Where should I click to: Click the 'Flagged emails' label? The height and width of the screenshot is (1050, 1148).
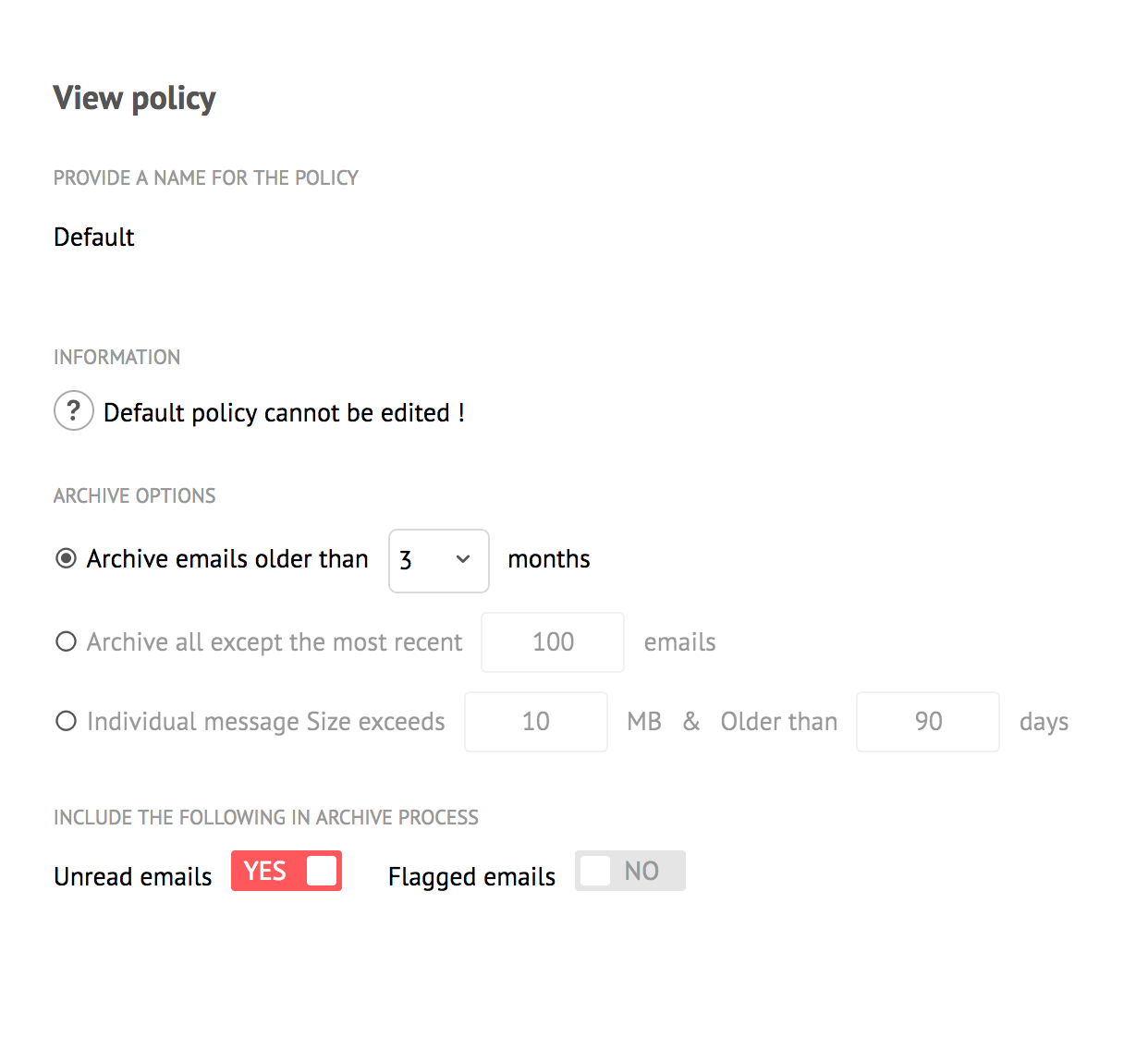click(x=471, y=876)
